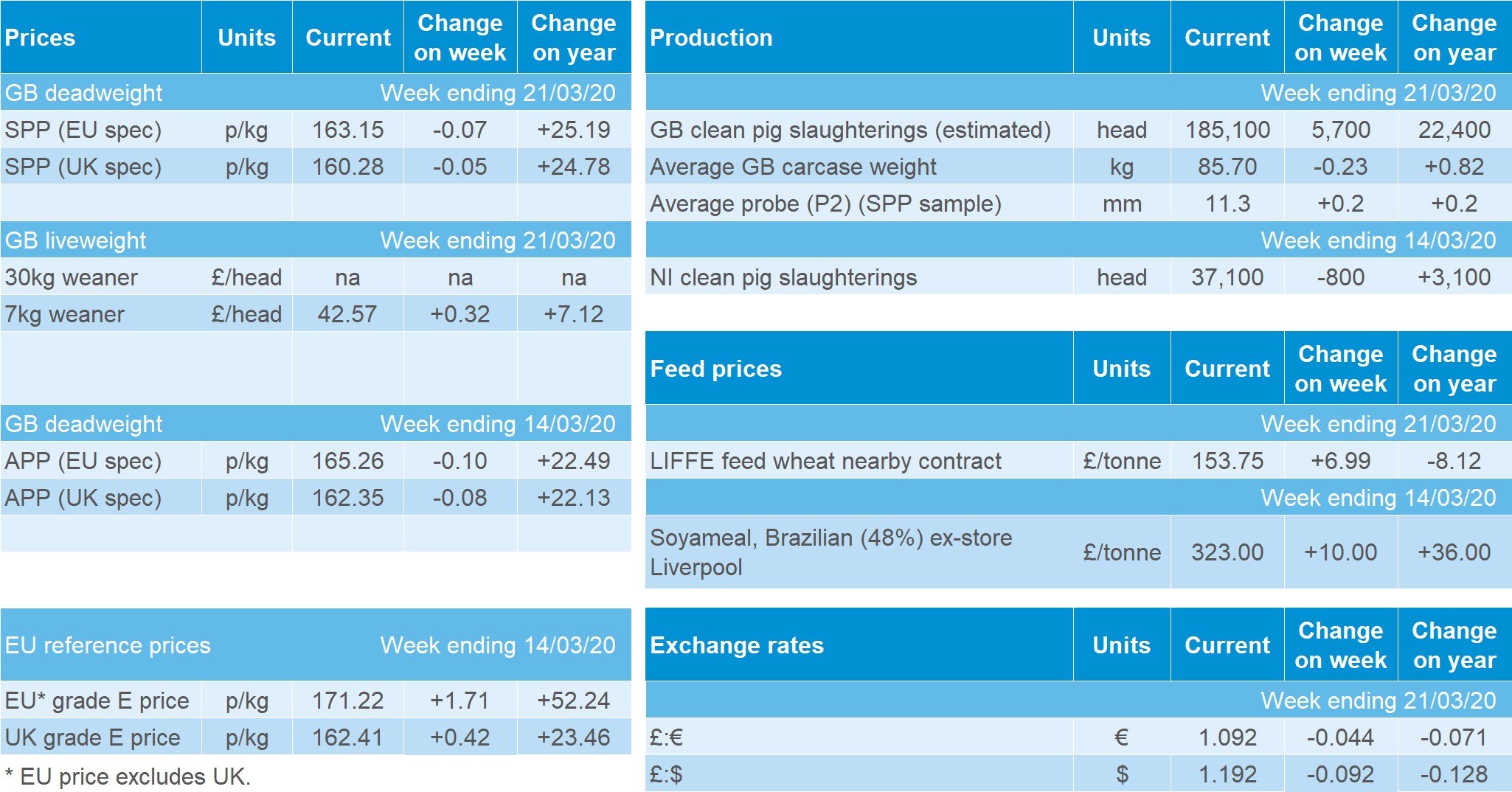
Task: Click UK grade E price value 162.41
Action: pyautogui.click(x=347, y=737)
